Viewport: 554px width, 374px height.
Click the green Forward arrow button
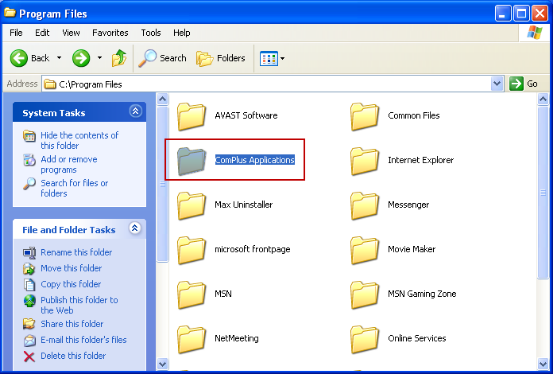coord(81,58)
